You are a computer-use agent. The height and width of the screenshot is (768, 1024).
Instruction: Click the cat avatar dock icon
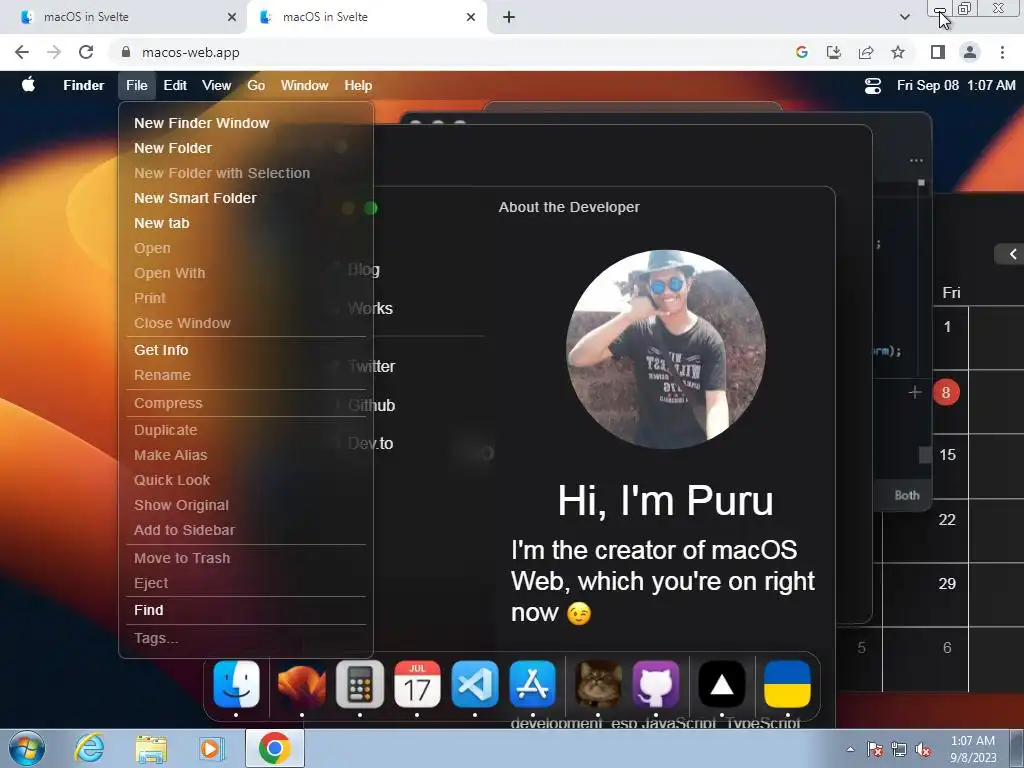598,684
